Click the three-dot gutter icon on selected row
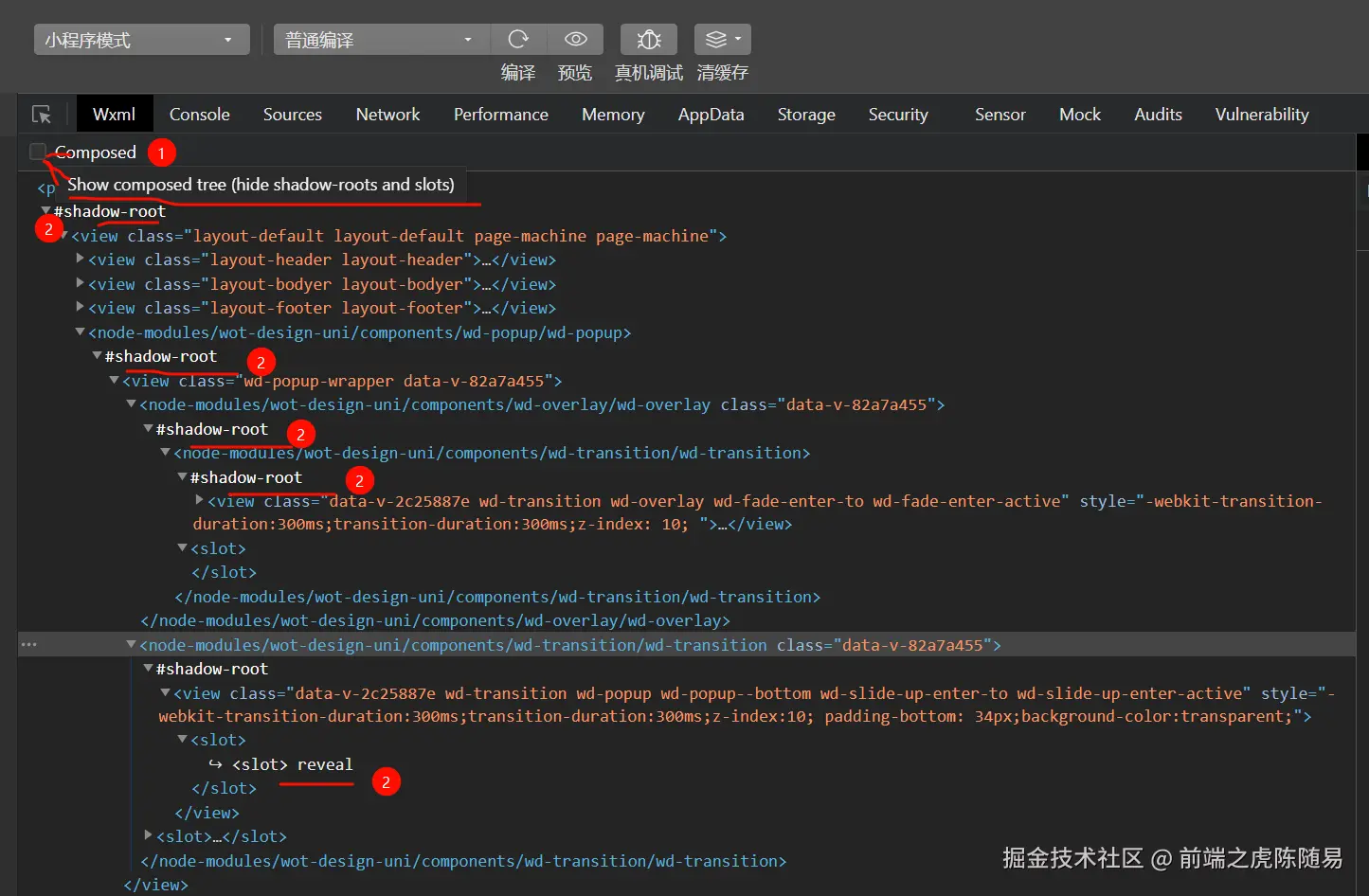This screenshot has height=896, width=1369. [x=29, y=645]
